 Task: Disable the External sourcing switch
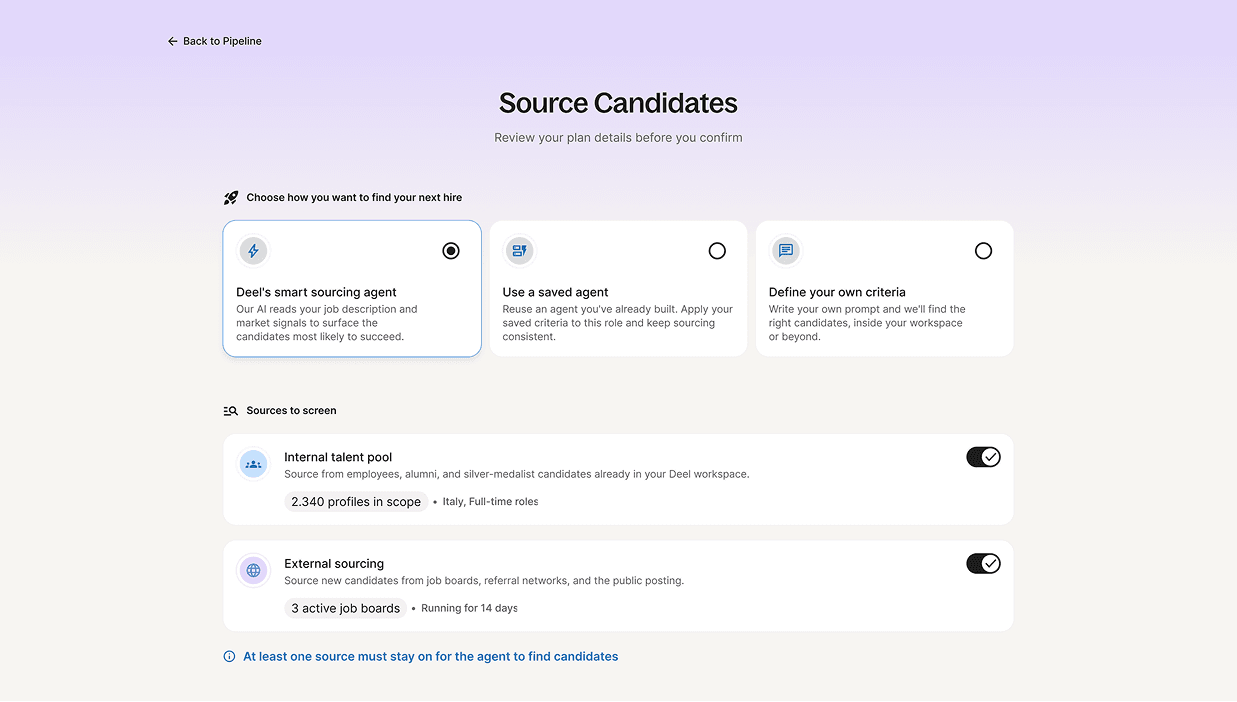(983, 564)
